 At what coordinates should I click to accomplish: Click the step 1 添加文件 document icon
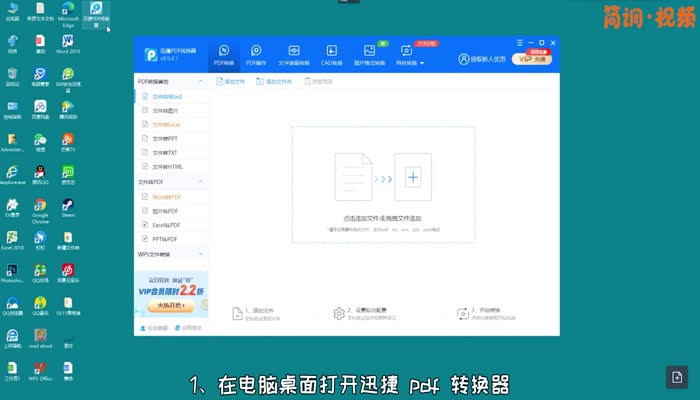(238, 314)
